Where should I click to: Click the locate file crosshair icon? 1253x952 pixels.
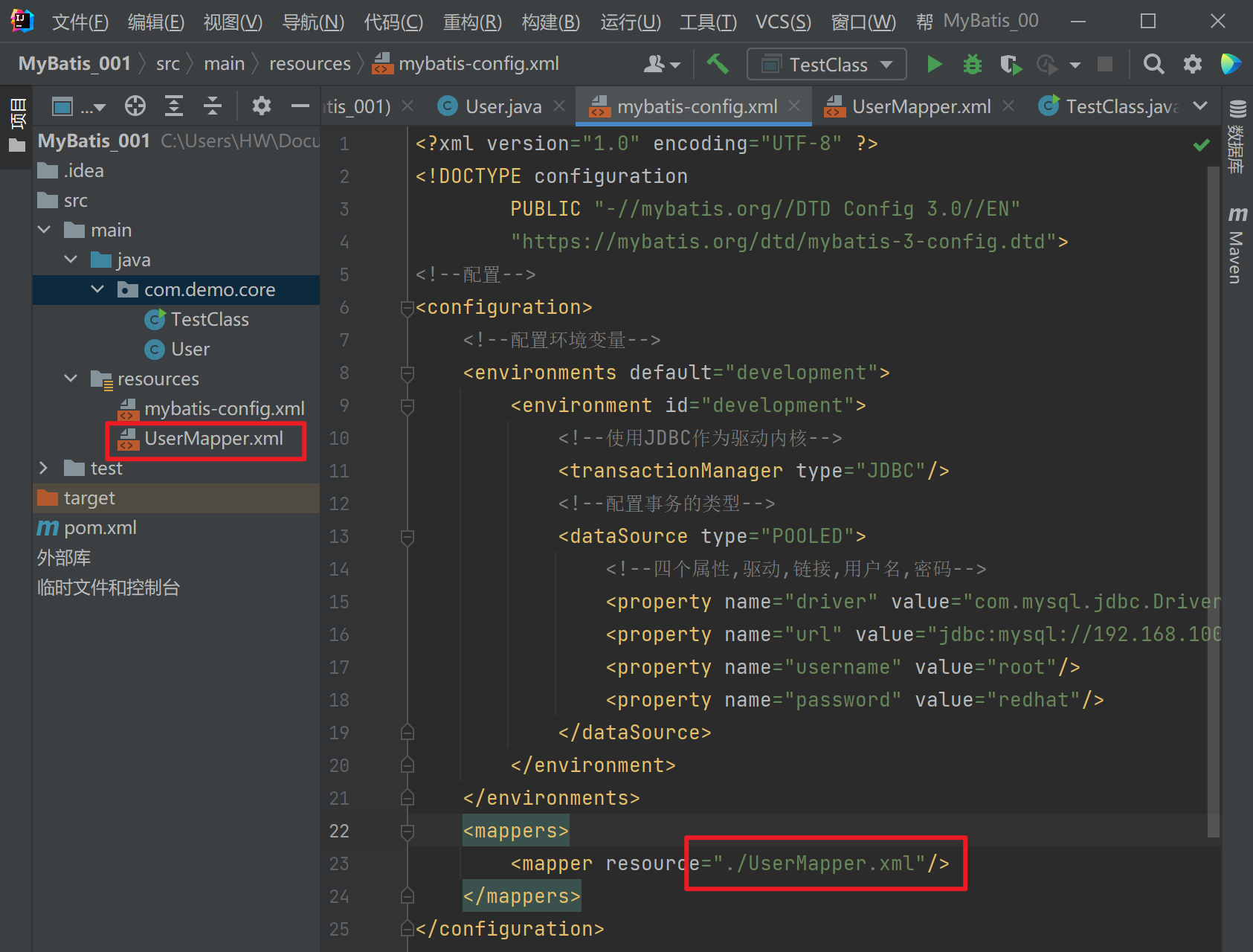click(135, 106)
